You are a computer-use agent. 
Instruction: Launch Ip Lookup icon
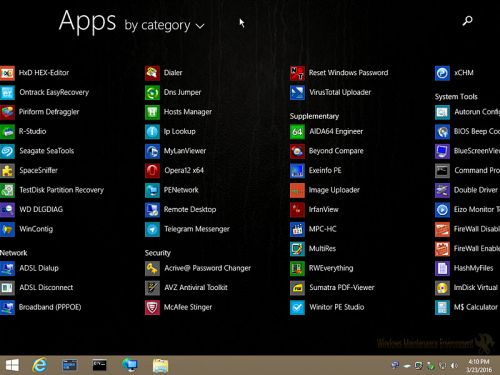(x=152, y=132)
